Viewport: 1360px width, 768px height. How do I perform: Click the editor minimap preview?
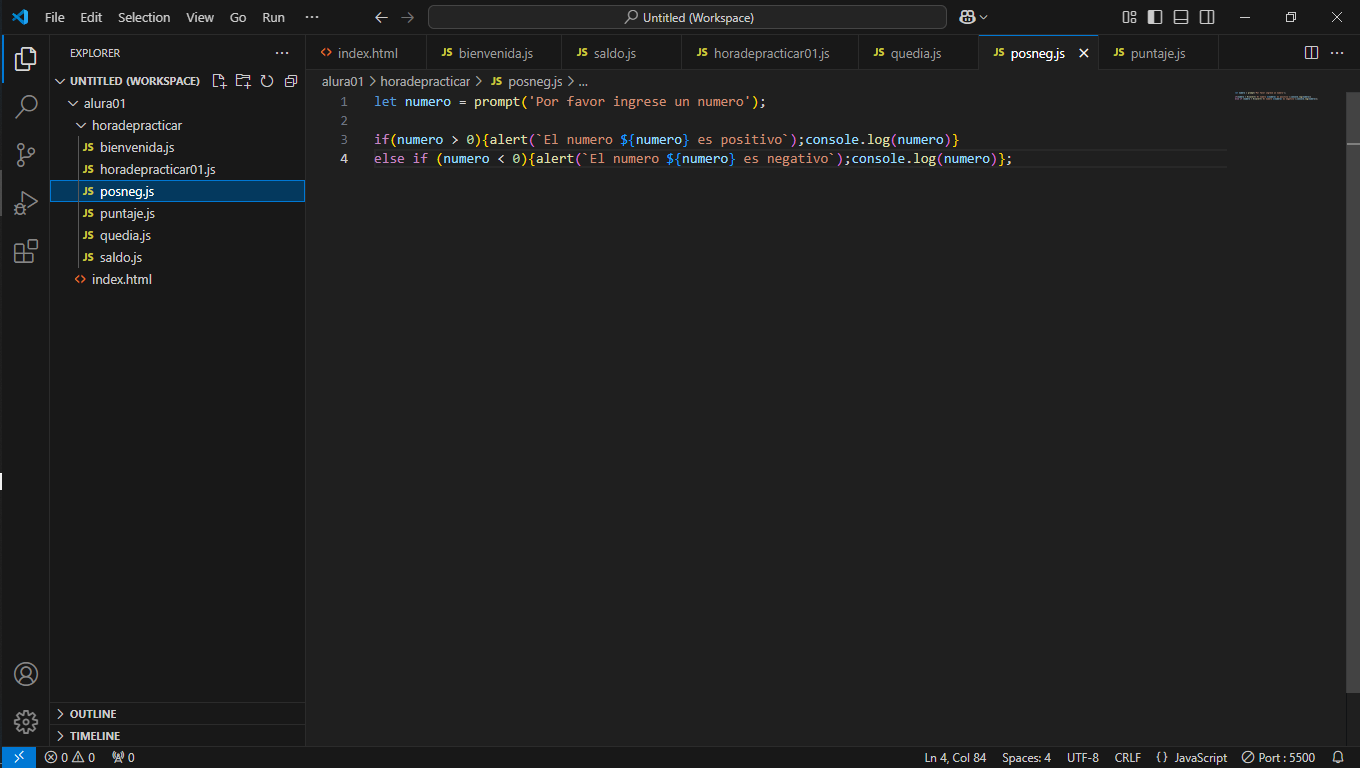[x=1276, y=97]
